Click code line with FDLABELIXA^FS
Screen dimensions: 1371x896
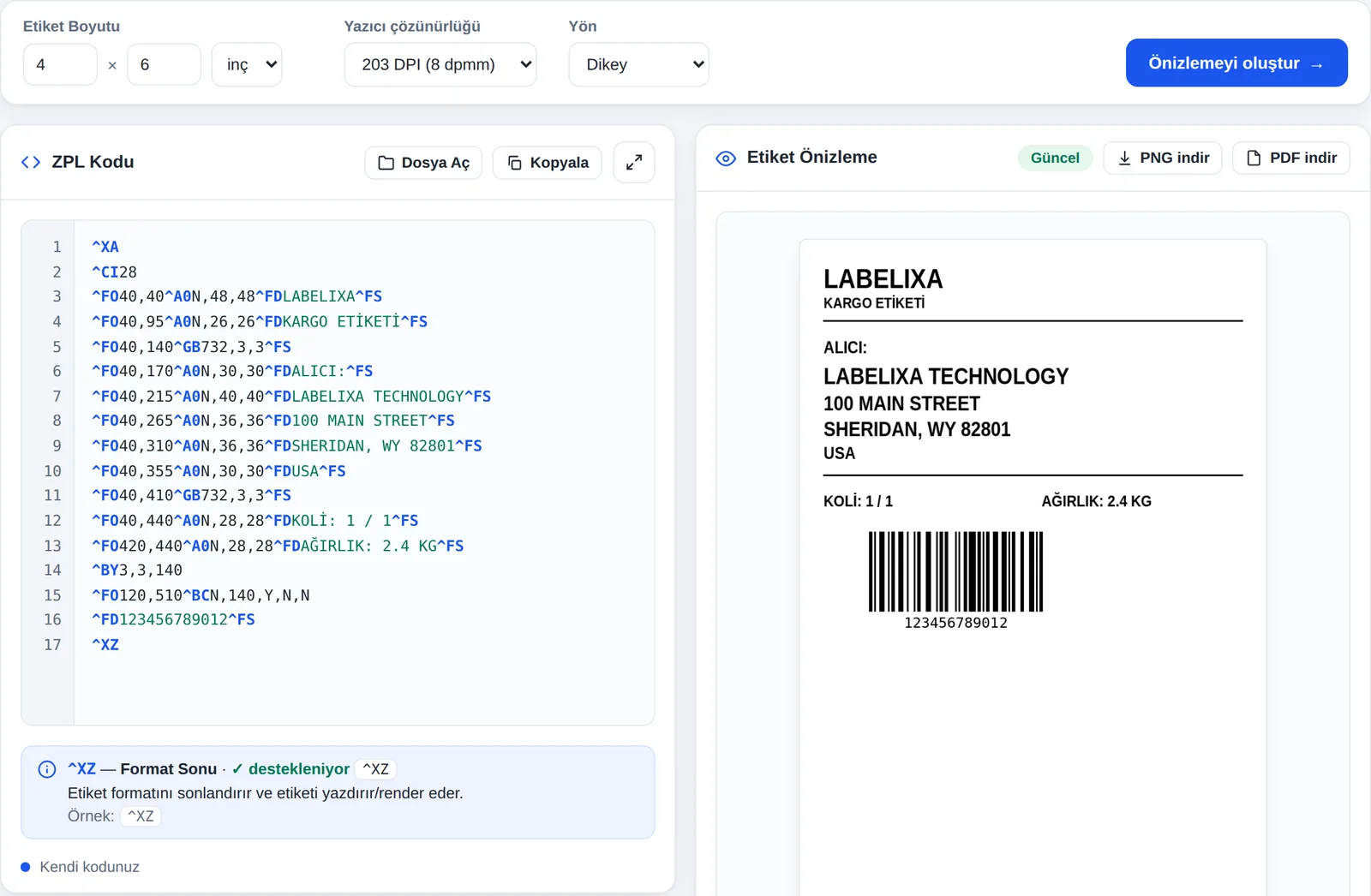coord(236,296)
